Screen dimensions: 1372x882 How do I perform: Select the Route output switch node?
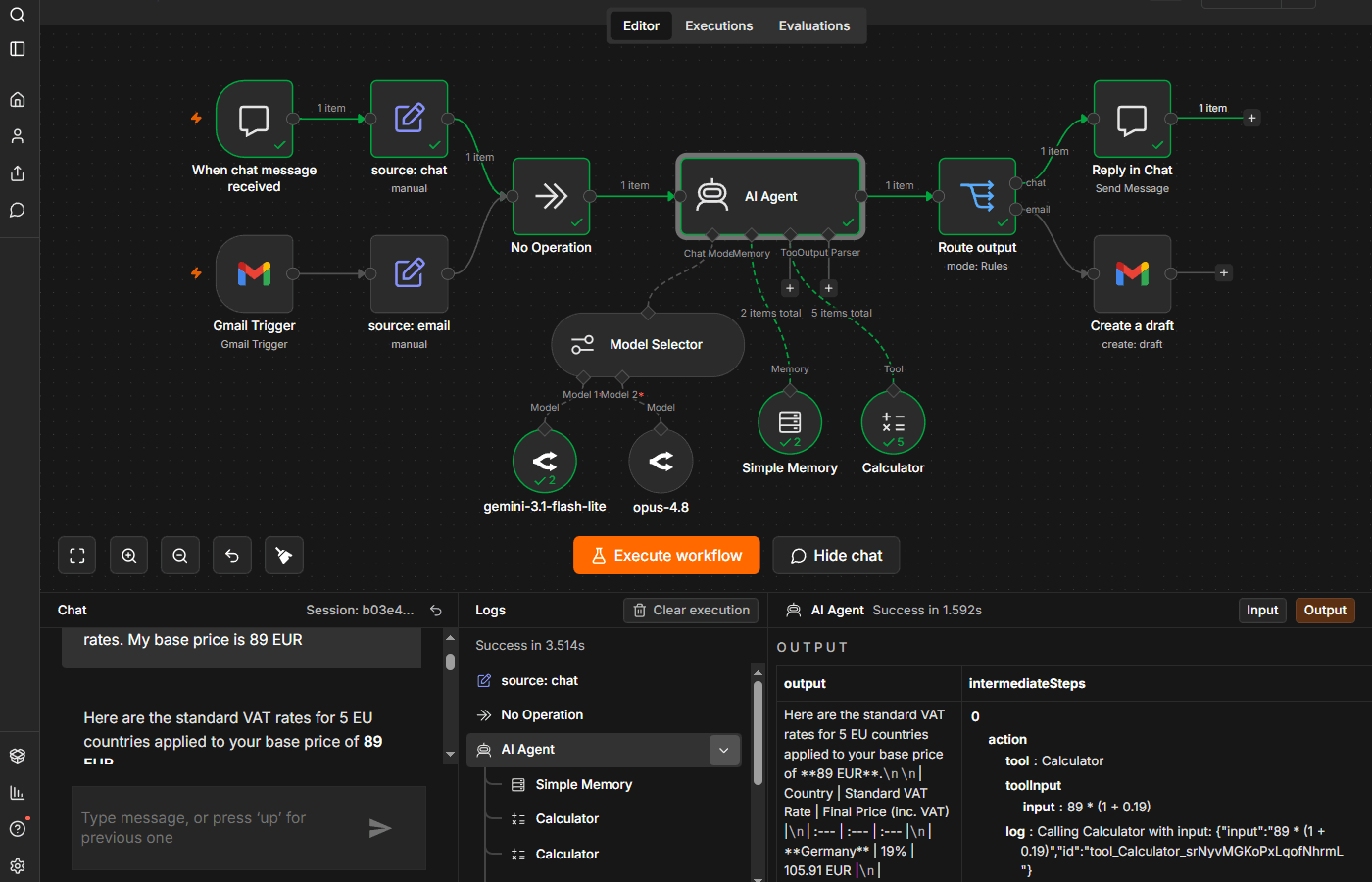pos(977,197)
